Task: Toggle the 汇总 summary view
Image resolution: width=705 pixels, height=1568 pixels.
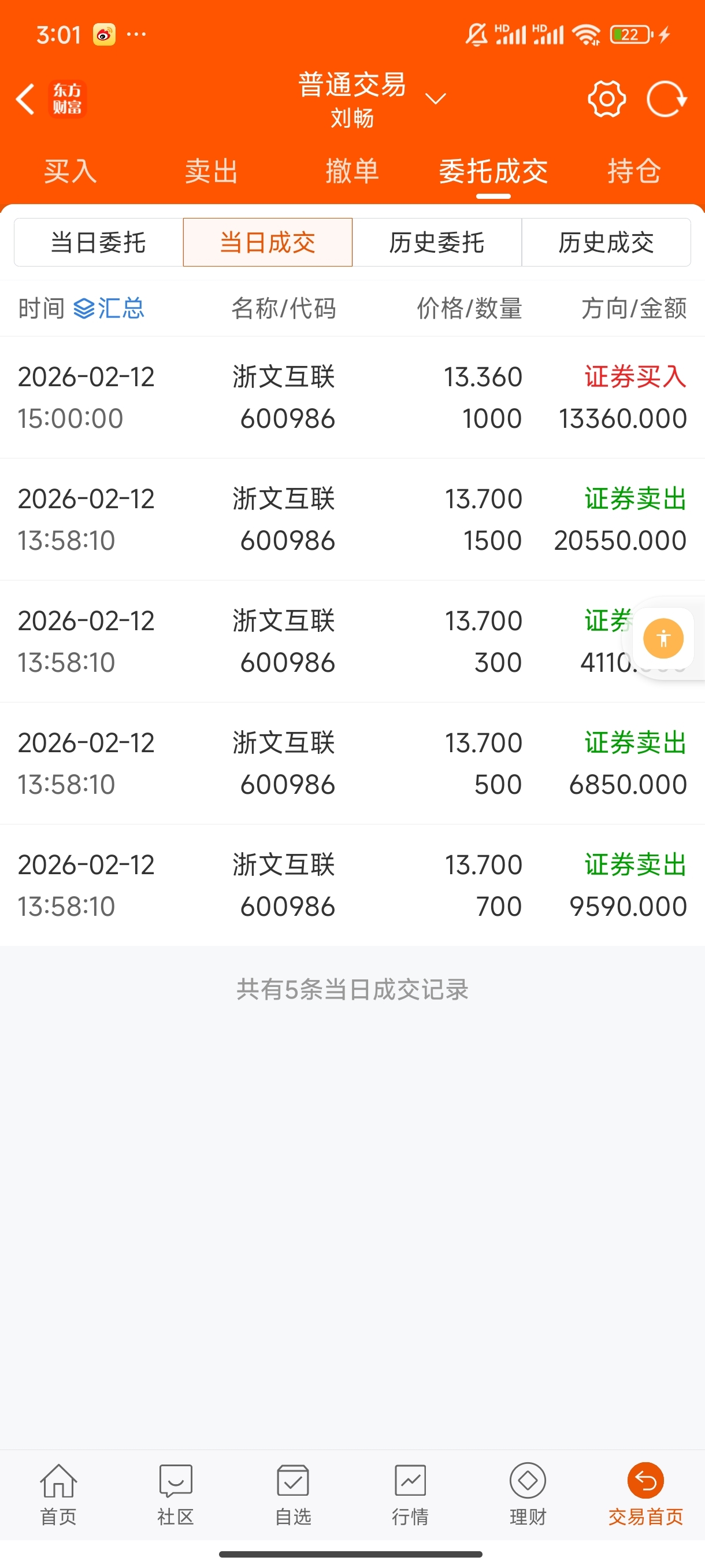Action: [109, 309]
